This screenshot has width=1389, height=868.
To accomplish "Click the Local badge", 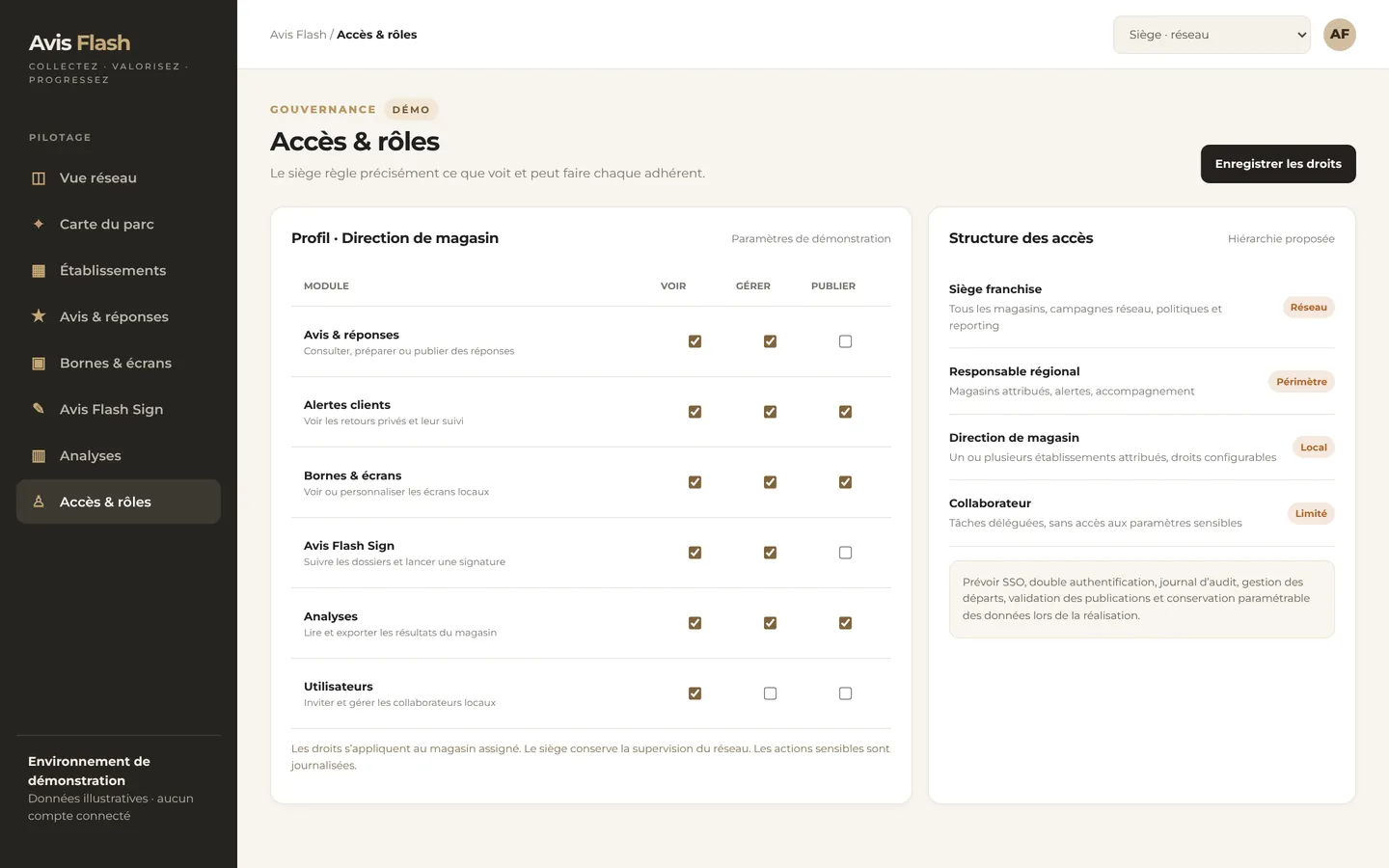I will tap(1314, 448).
